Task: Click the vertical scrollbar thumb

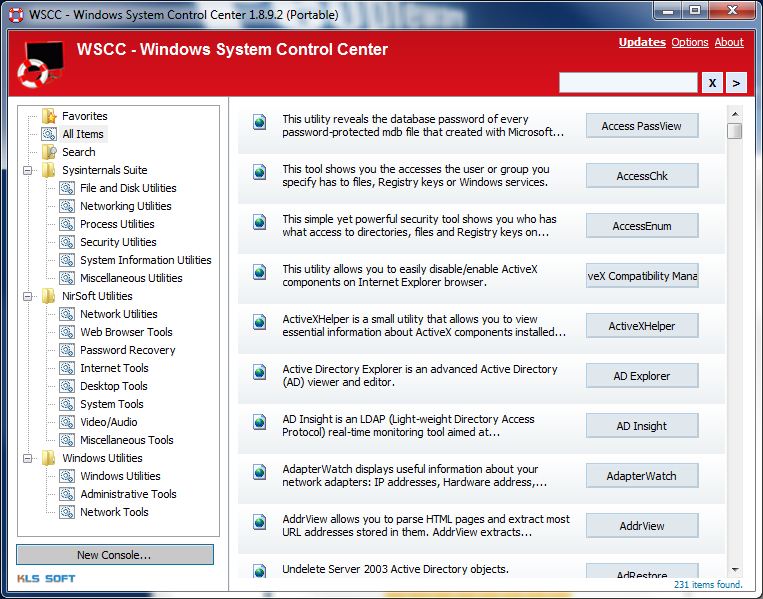Action: point(735,131)
